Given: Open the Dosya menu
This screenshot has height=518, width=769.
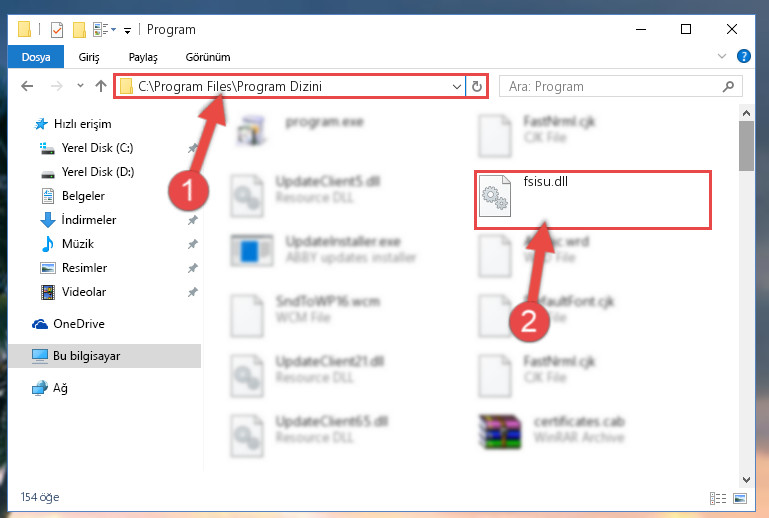Looking at the screenshot, I should pos(36,57).
